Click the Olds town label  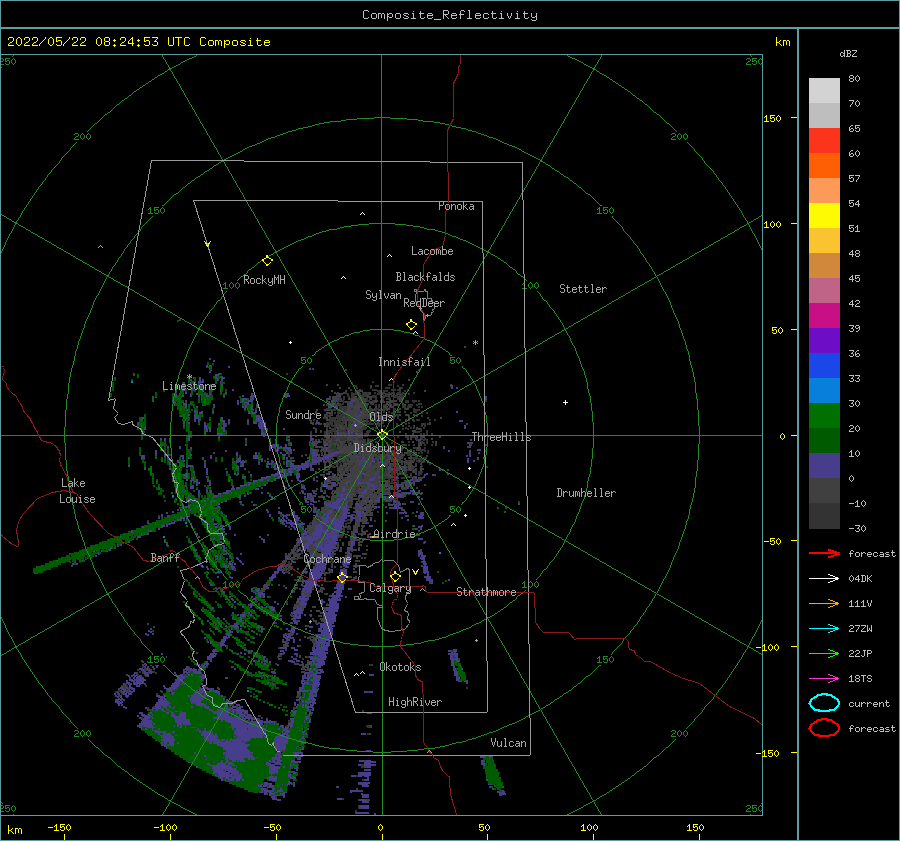(381, 417)
